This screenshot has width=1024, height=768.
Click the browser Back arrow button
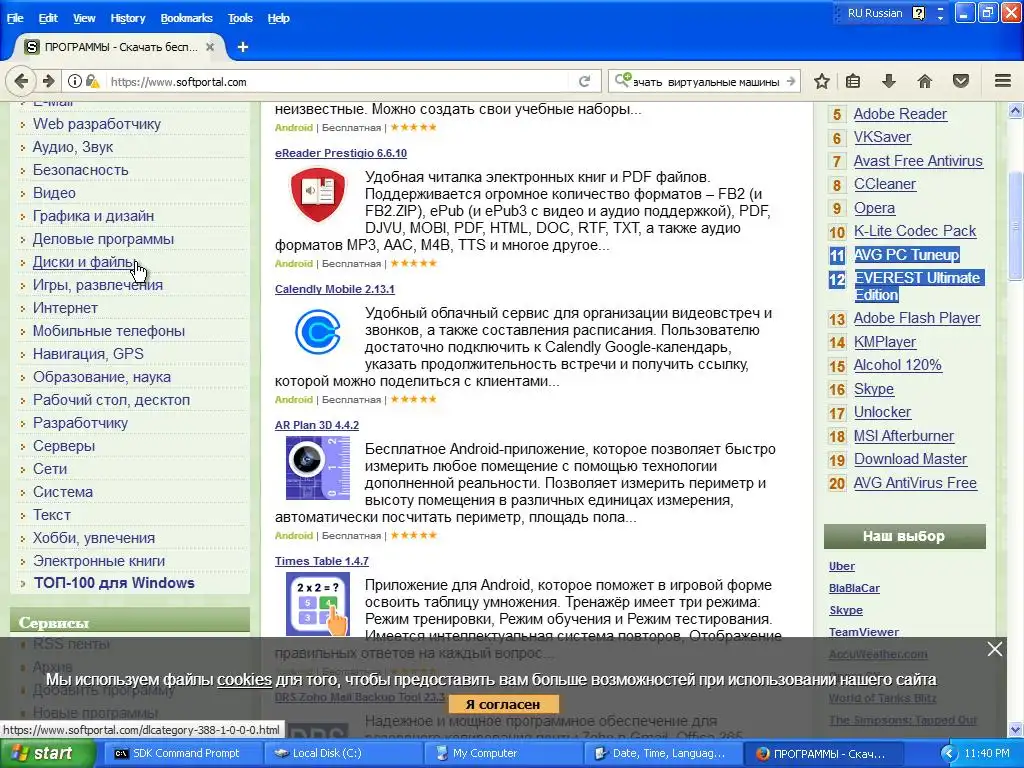coord(21,81)
